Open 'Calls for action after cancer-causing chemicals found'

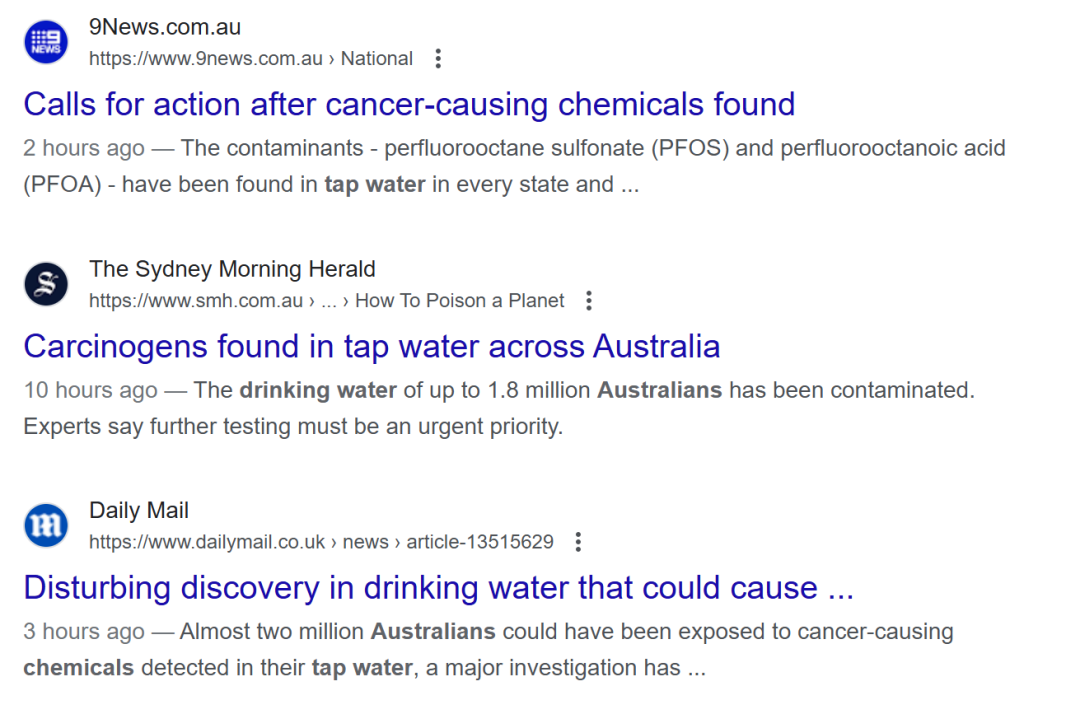(409, 104)
